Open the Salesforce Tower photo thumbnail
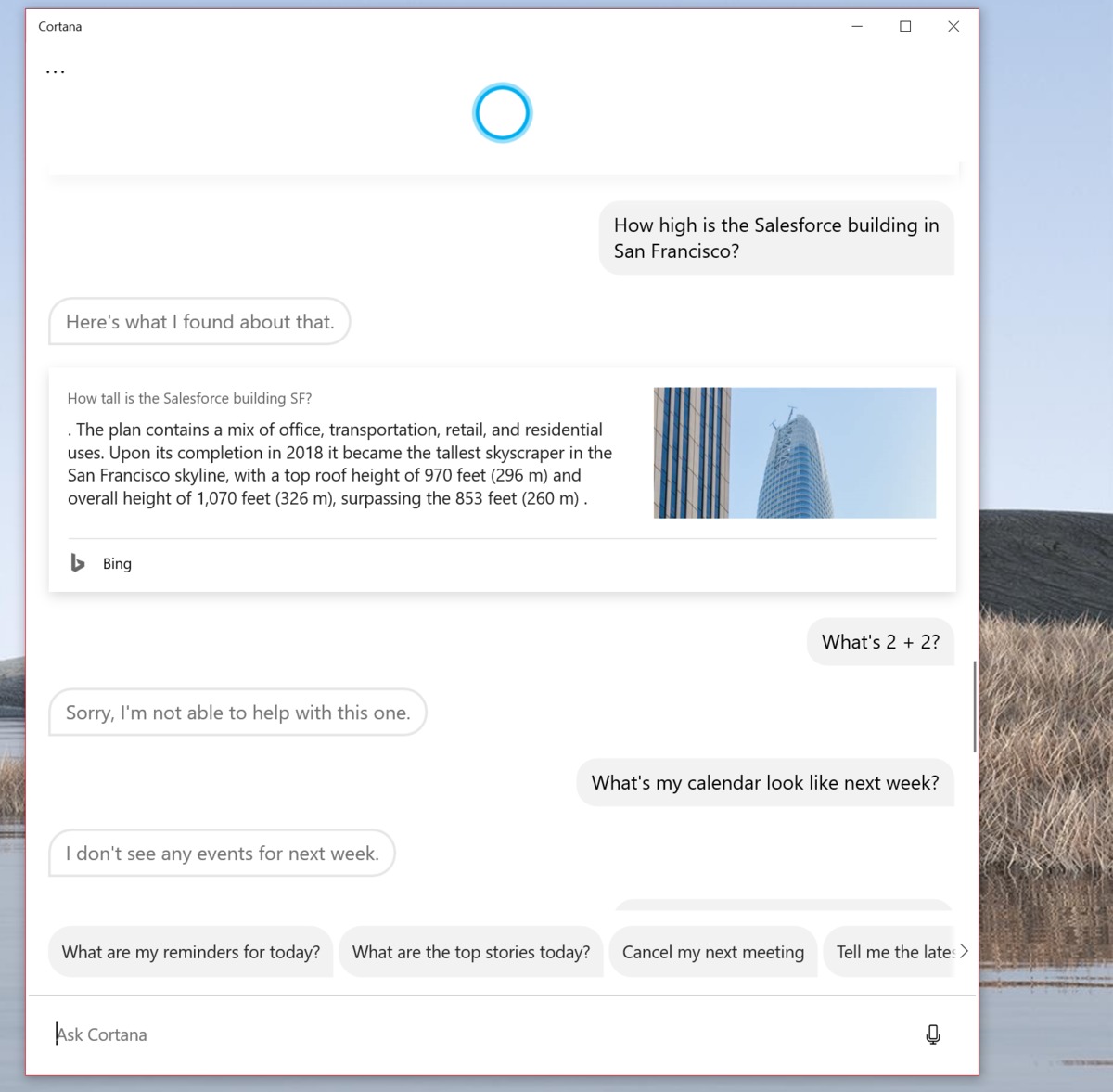 [x=795, y=453]
